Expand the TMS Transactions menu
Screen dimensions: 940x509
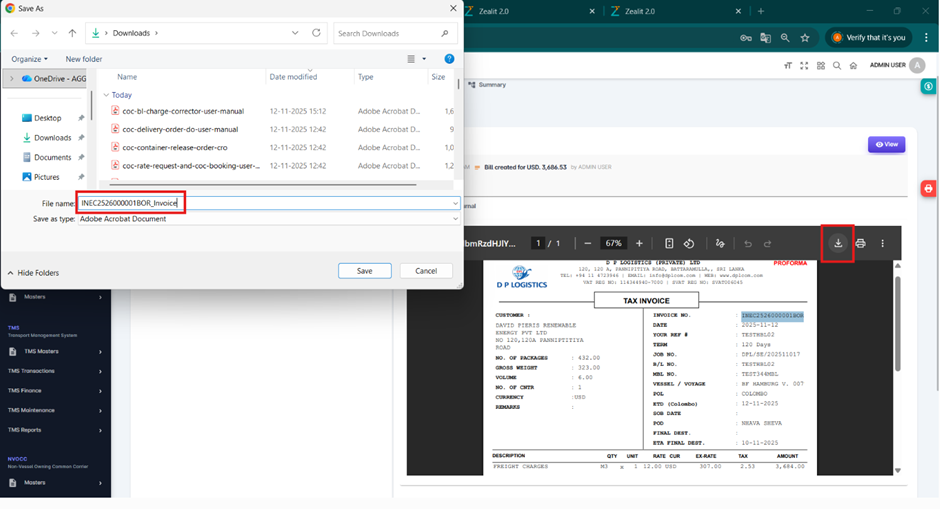[x=55, y=370]
